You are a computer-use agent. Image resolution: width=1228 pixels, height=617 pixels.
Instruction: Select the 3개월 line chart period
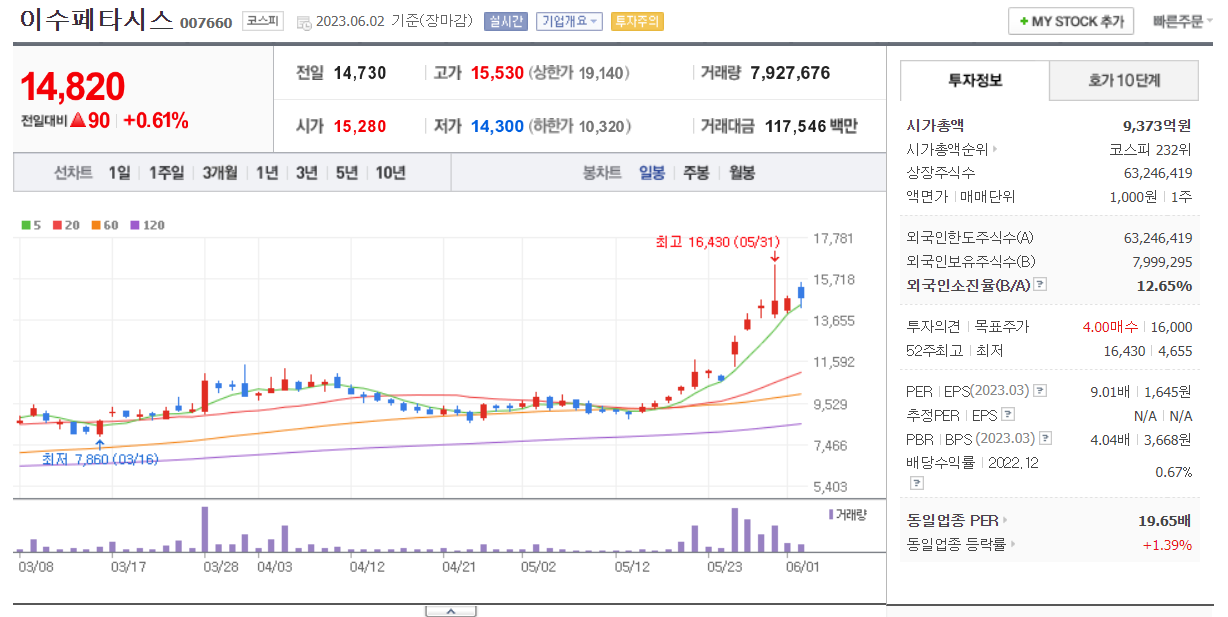click(x=220, y=173)
